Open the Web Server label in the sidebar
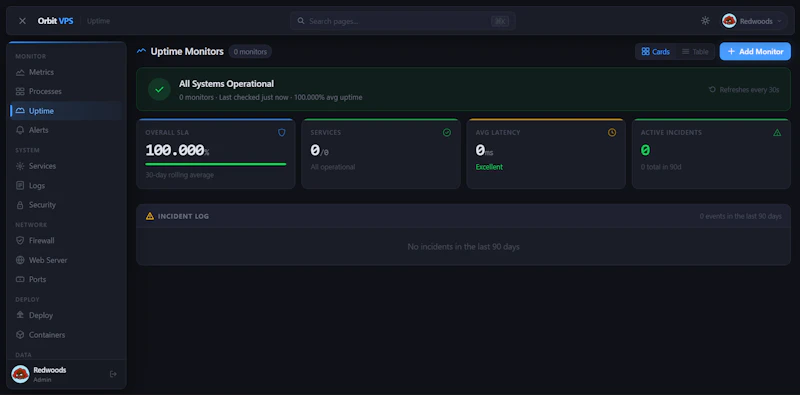 pyautogui.click(x=48, y=260)
